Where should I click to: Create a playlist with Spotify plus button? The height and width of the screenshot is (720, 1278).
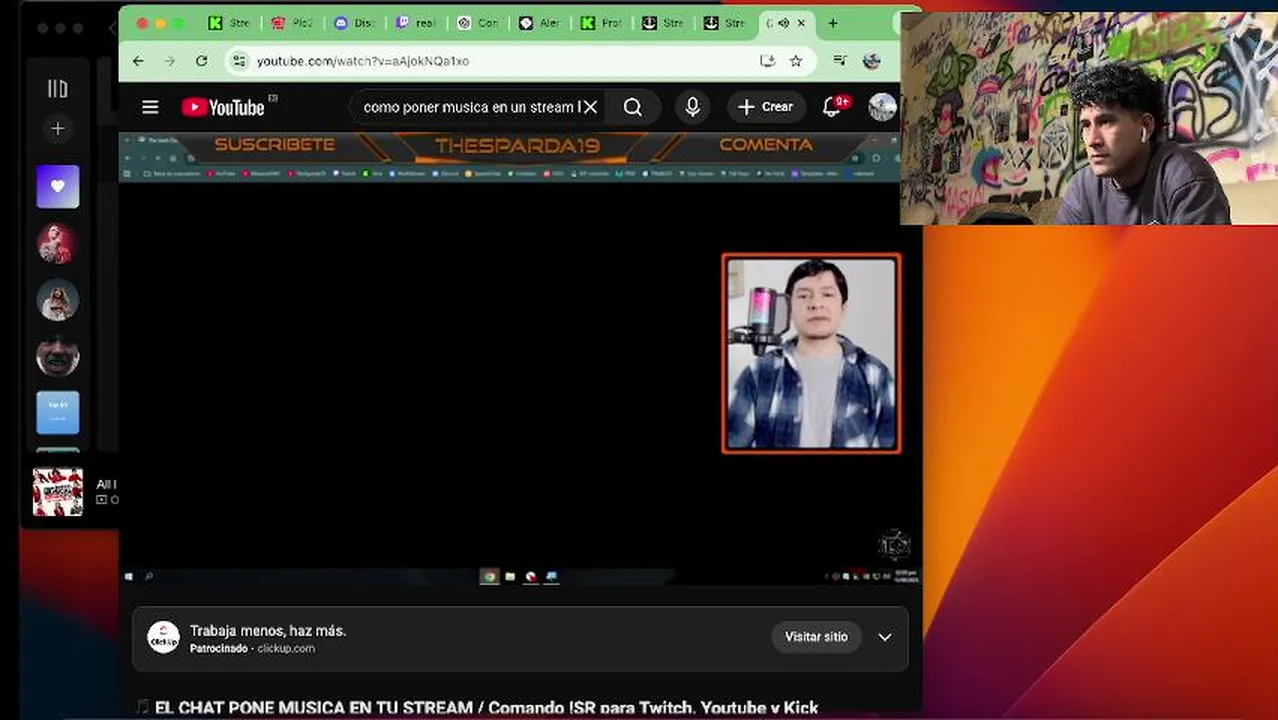coord(58,129)
